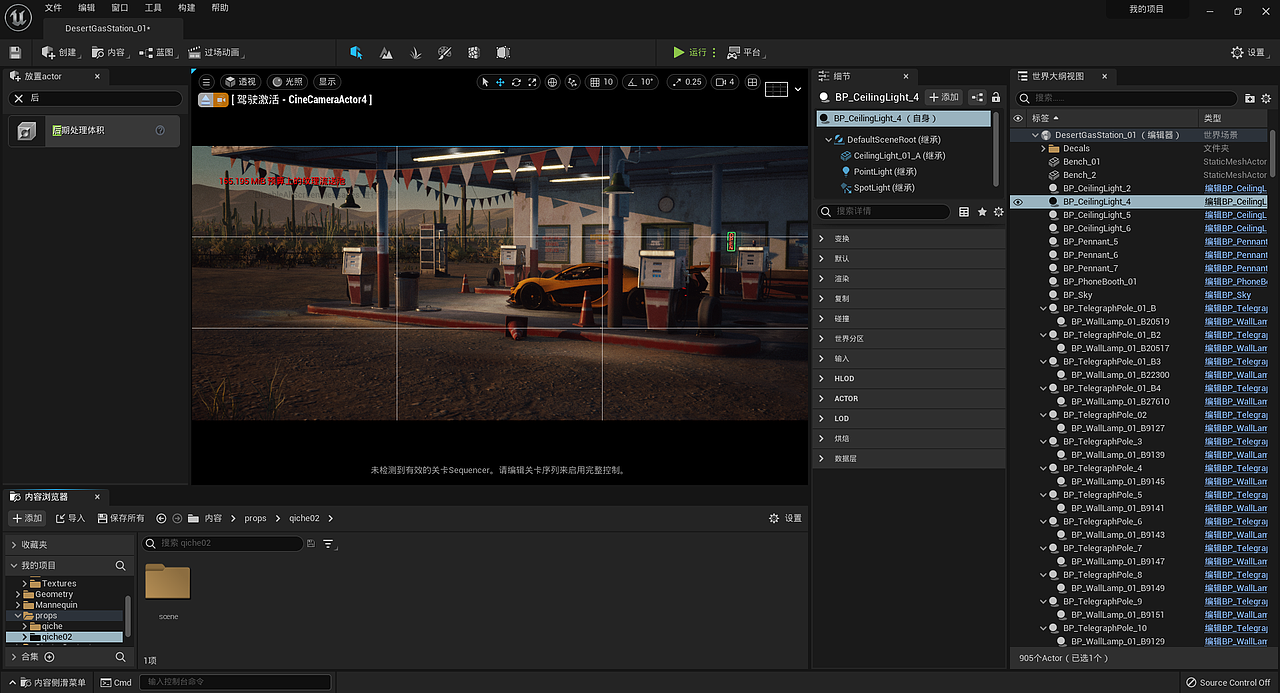Toggle camera view icon next to eject
The width and height of the screenshot is (1280, 693).
(221, 99)
